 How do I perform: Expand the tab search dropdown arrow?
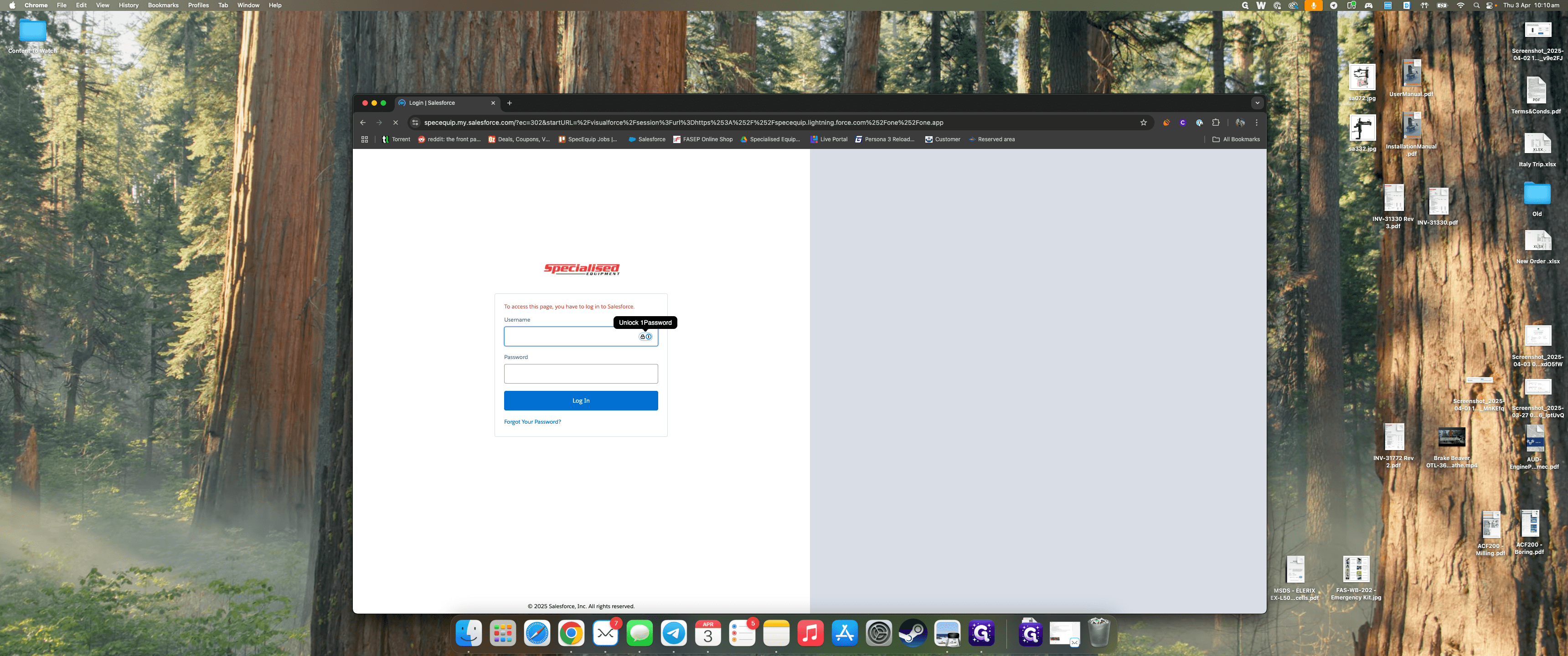1258,103
